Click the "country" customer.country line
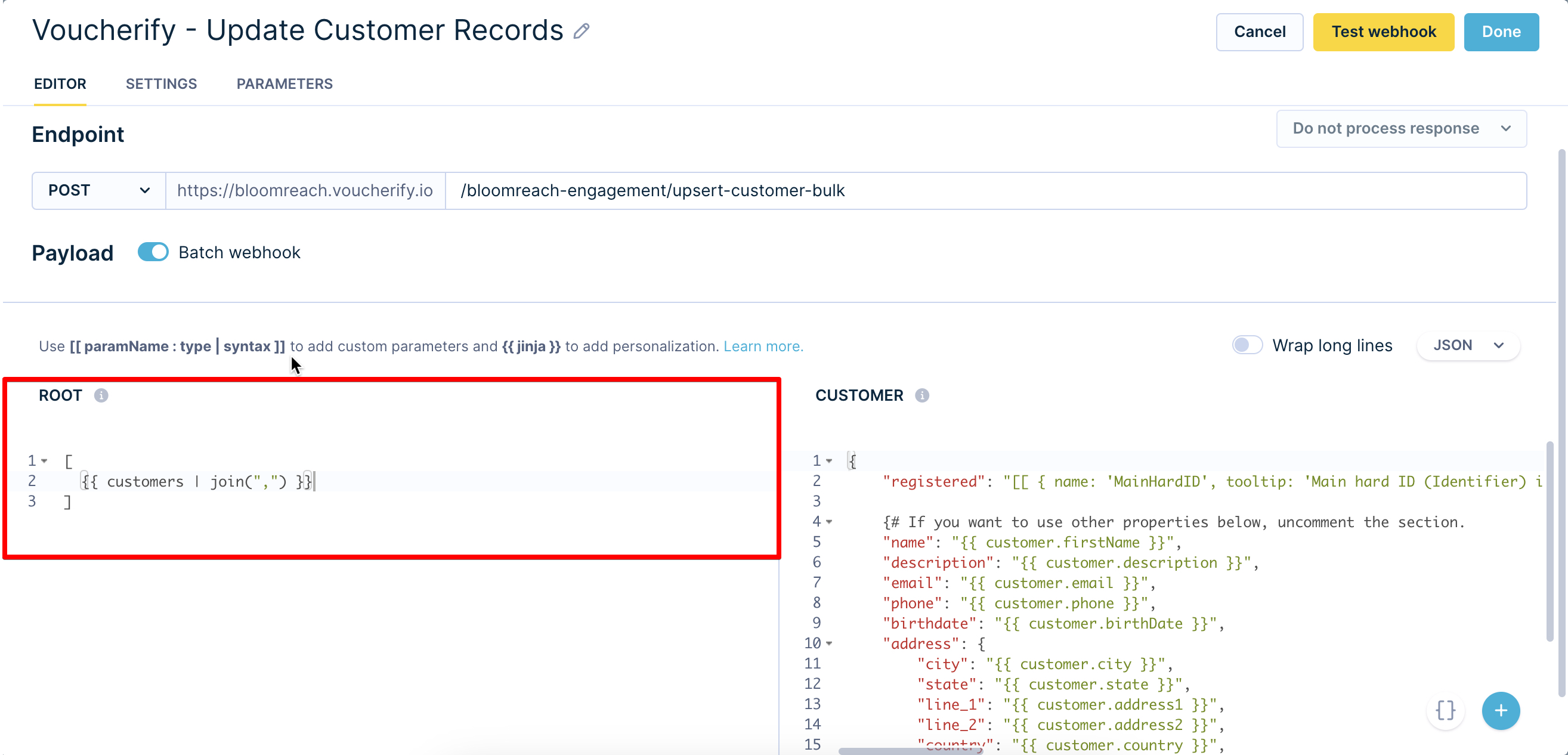The height and width of the screenshot is (755, 1568). coord(1071,745)
